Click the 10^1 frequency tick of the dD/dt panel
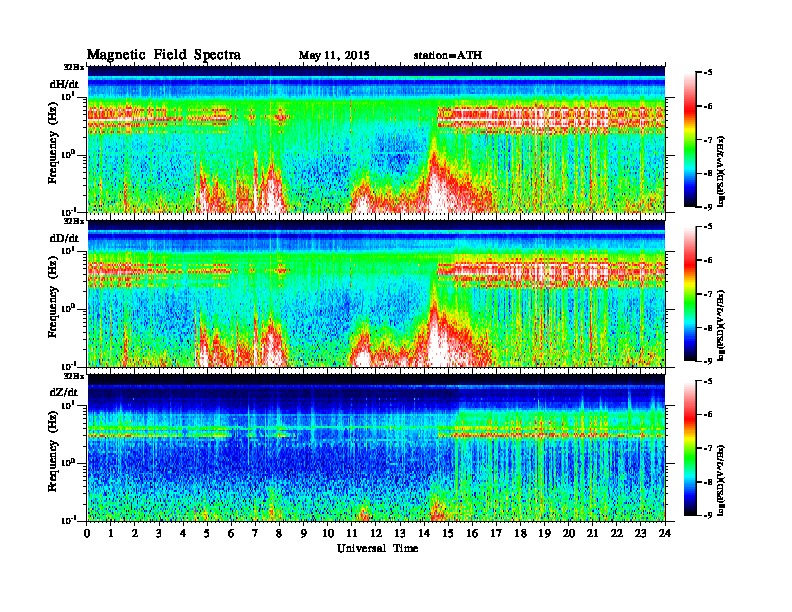Viewport: 792px width, 612px height. coord(68,250)
